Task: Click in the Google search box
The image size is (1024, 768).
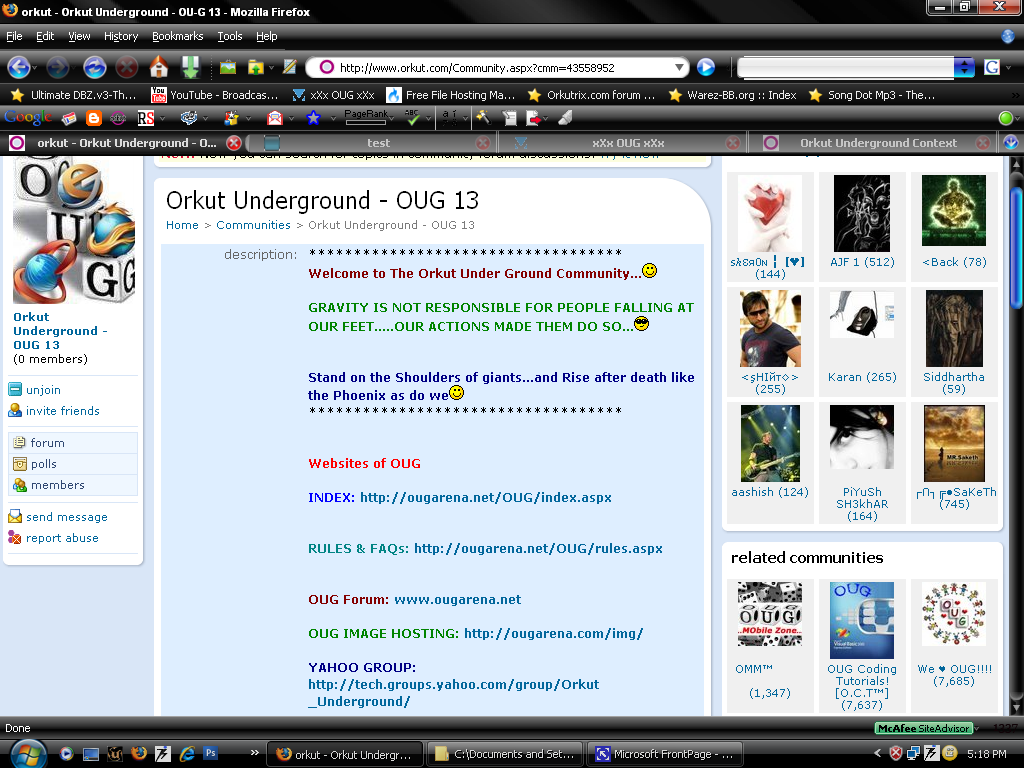Action: coord(846,67)
